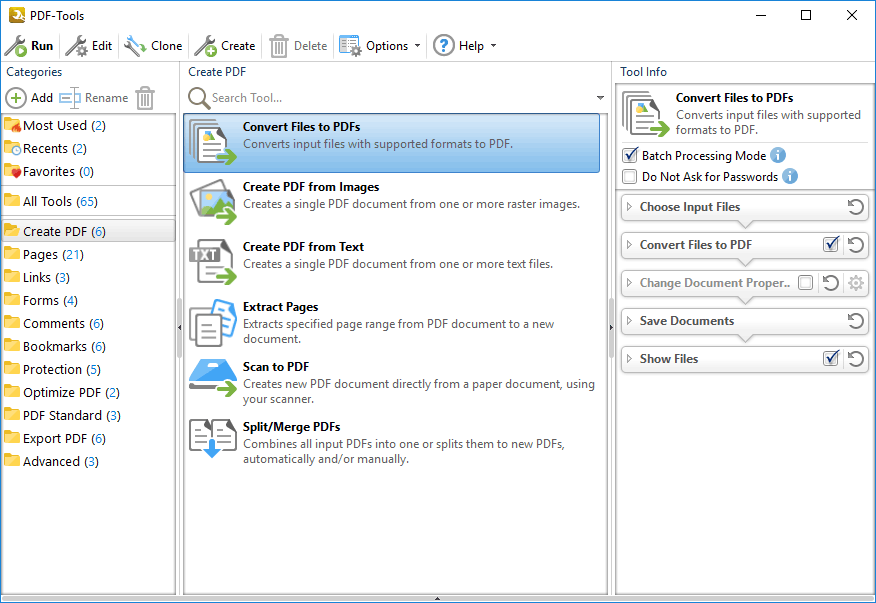876x603 pixels.
Task: Select the Create PDF from Text icon
Action: 212,262
